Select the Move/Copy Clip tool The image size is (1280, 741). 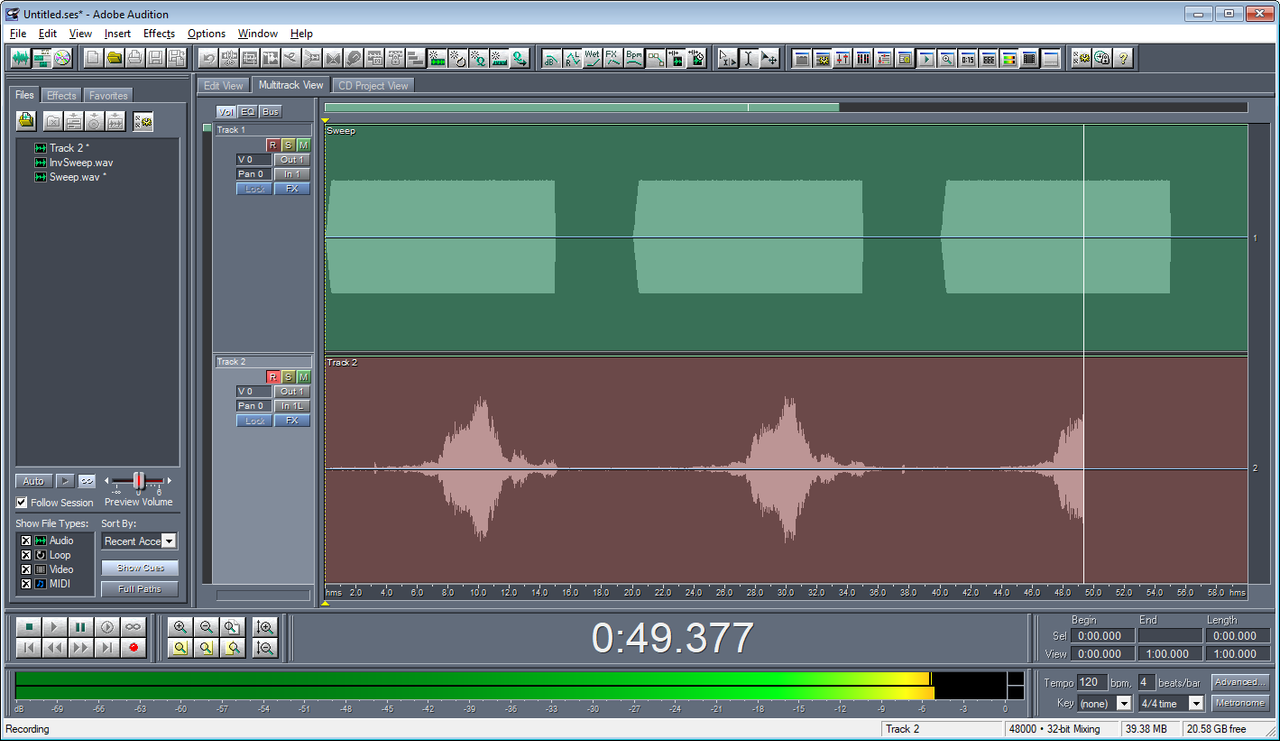pos(769,58)
